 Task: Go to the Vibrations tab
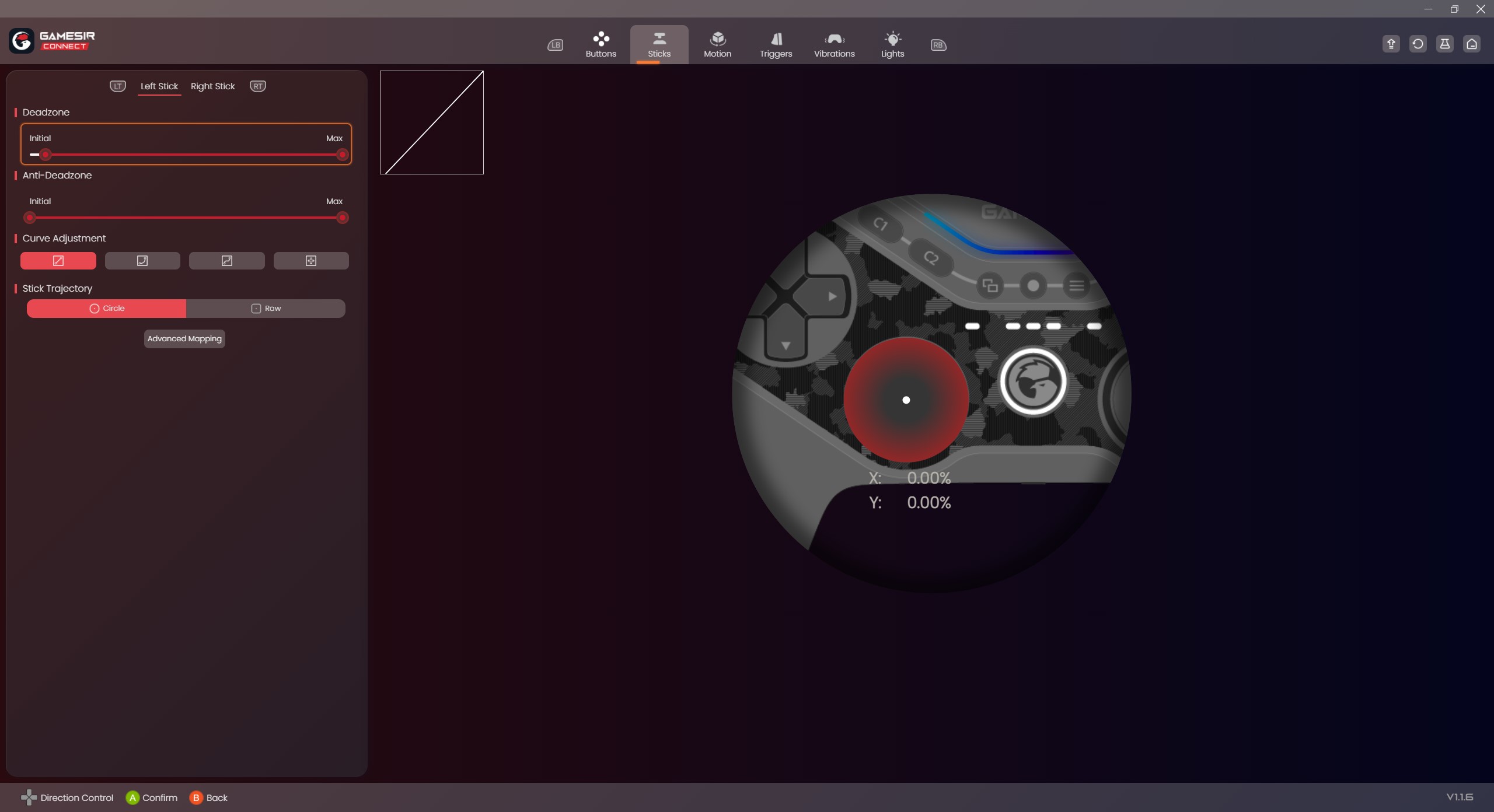(834, 45)
